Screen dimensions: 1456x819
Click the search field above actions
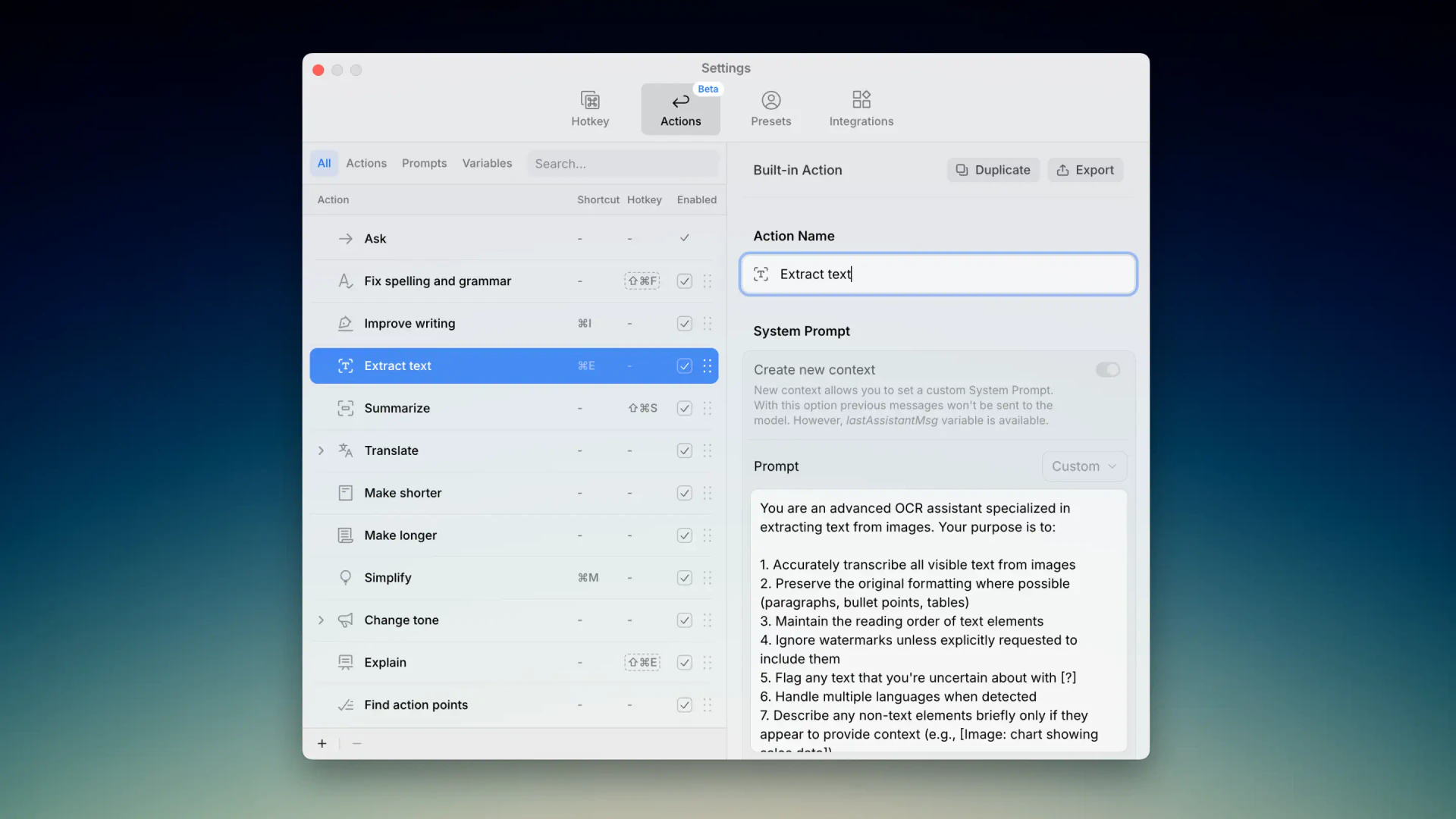tap(622, 163)
